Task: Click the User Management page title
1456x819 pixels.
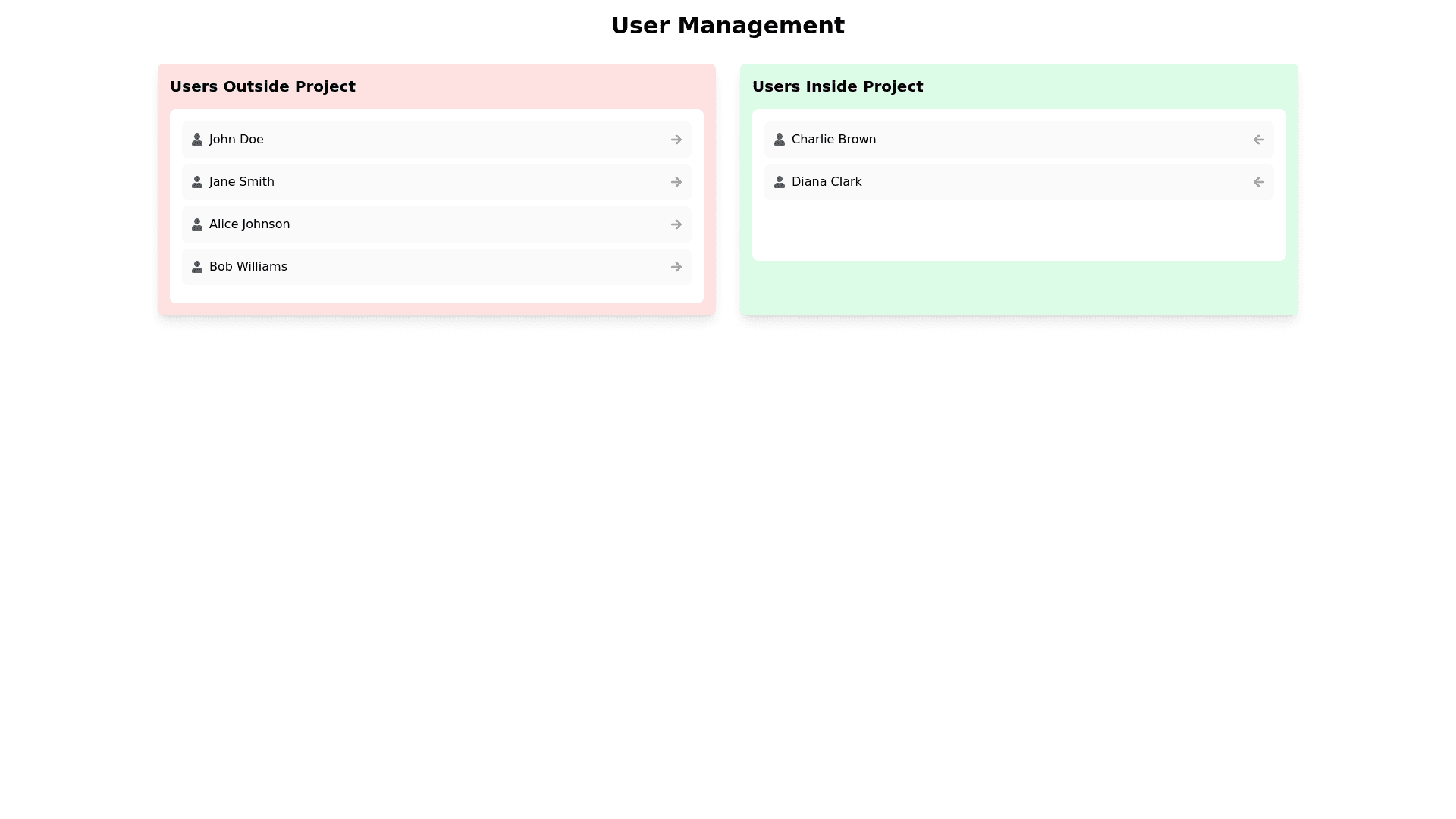Action: (727, 26)
